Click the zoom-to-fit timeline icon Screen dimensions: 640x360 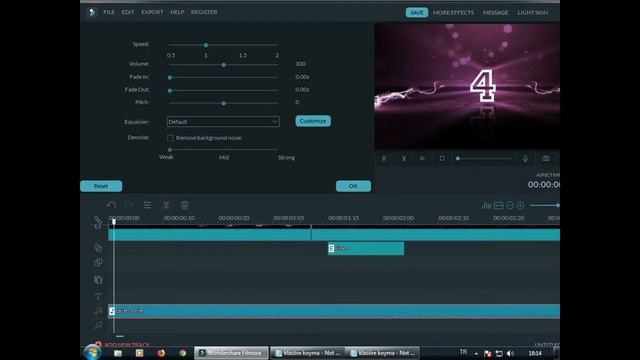498,205
